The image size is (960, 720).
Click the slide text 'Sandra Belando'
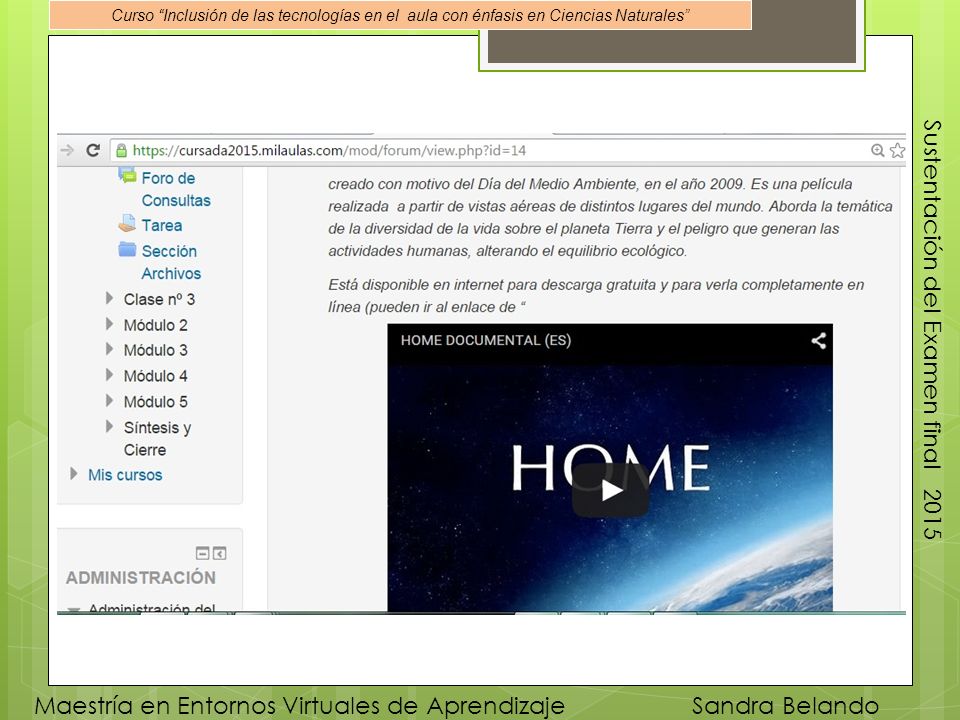pyautogui.click(x=786, y=706)
